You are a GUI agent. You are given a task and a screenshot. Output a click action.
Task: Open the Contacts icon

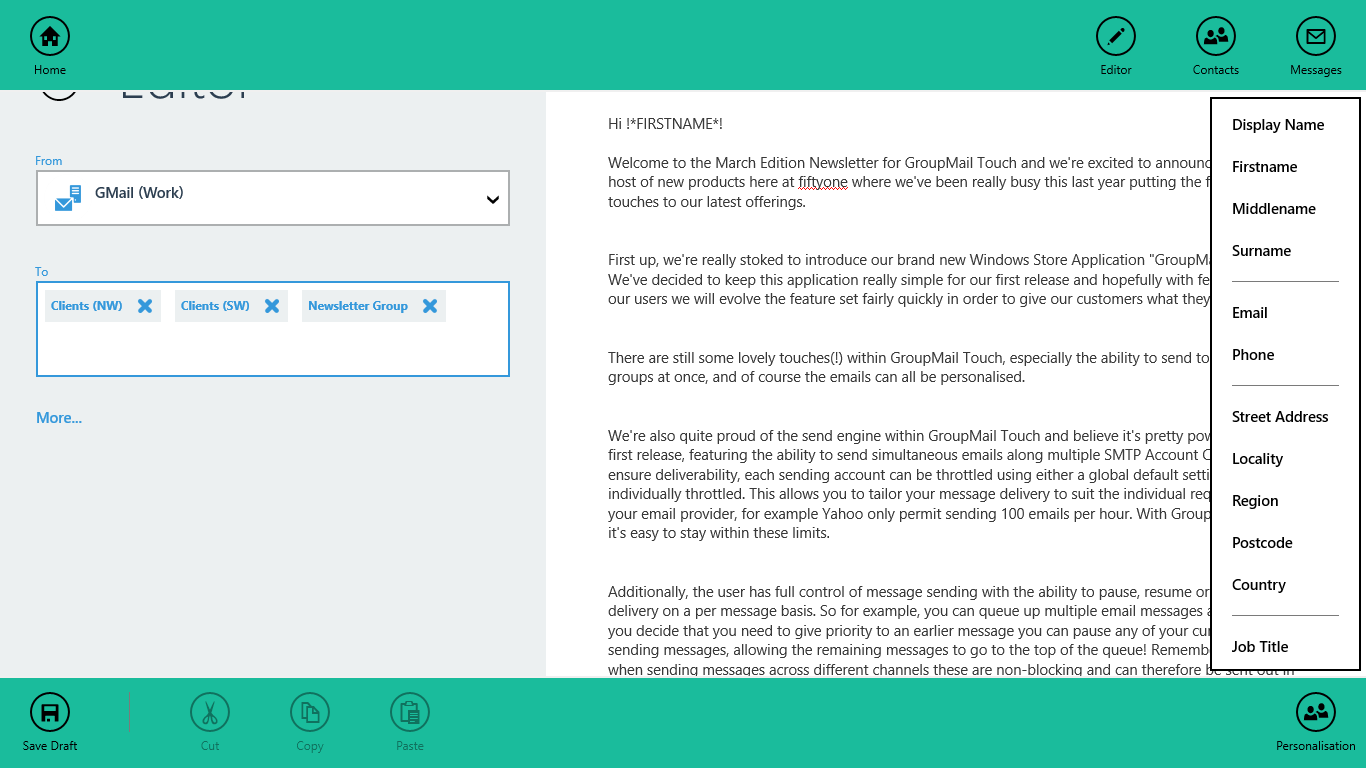pyautogui.click(x=1216, y=36)
